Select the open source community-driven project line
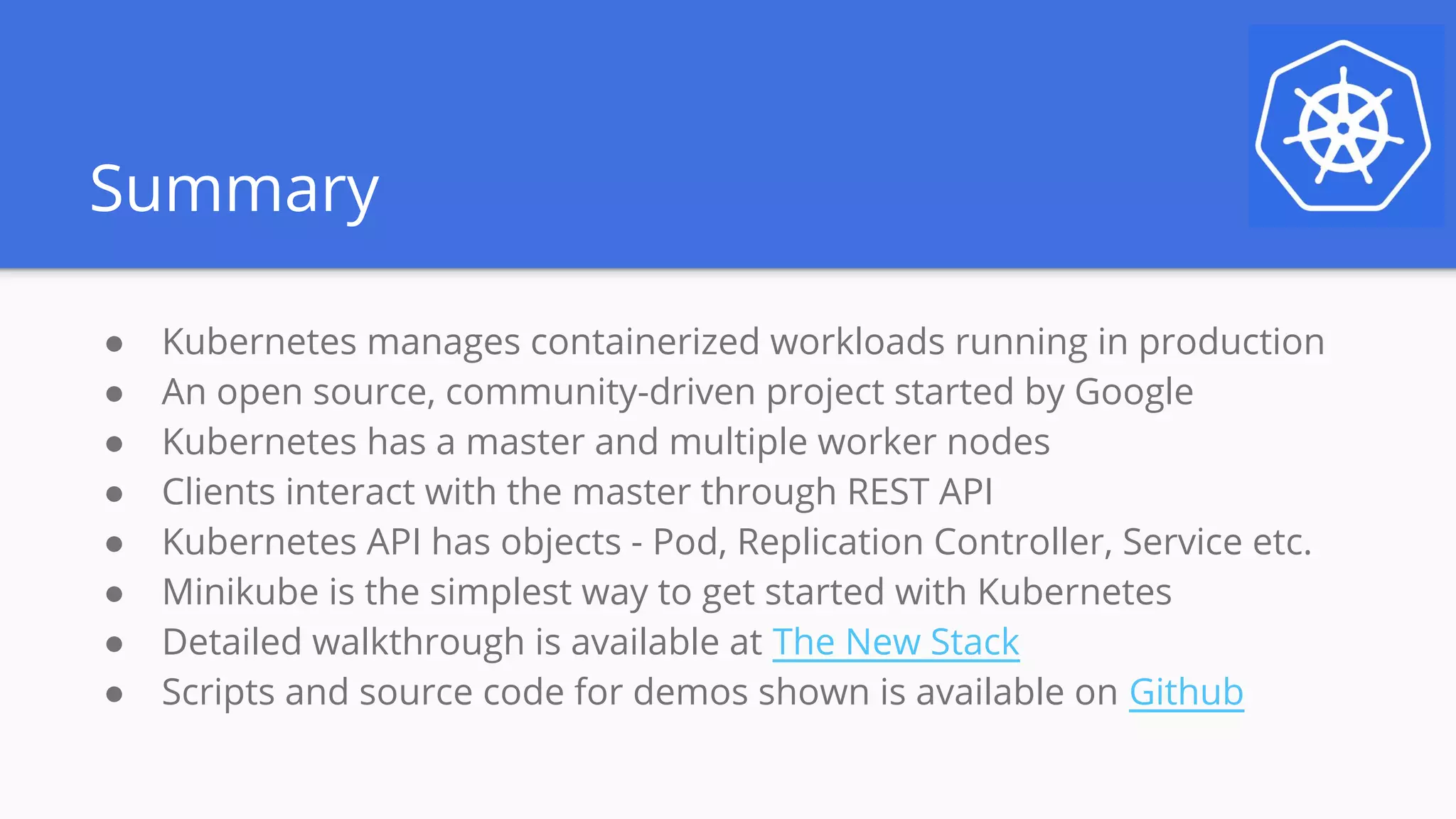1456x819 pixels. tap(677, 392)
